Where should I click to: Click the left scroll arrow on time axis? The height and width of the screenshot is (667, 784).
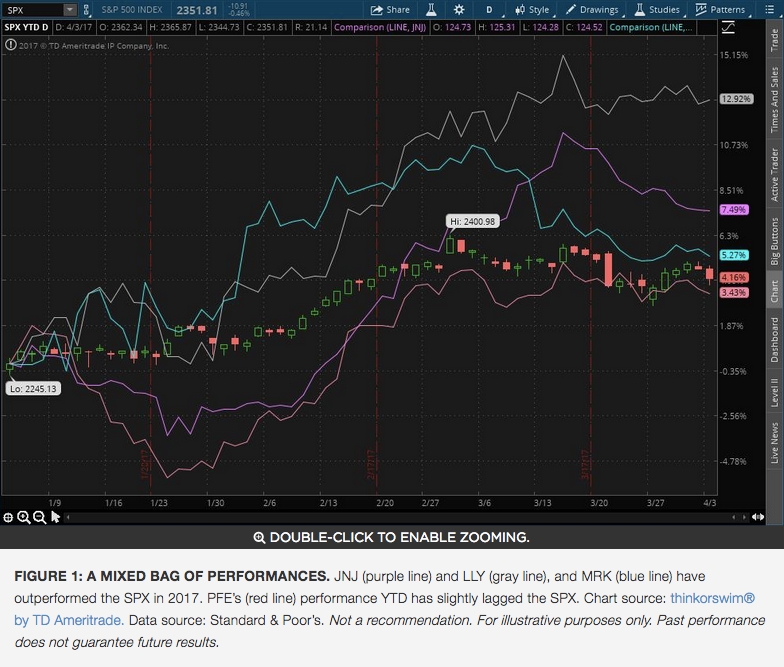68,518
